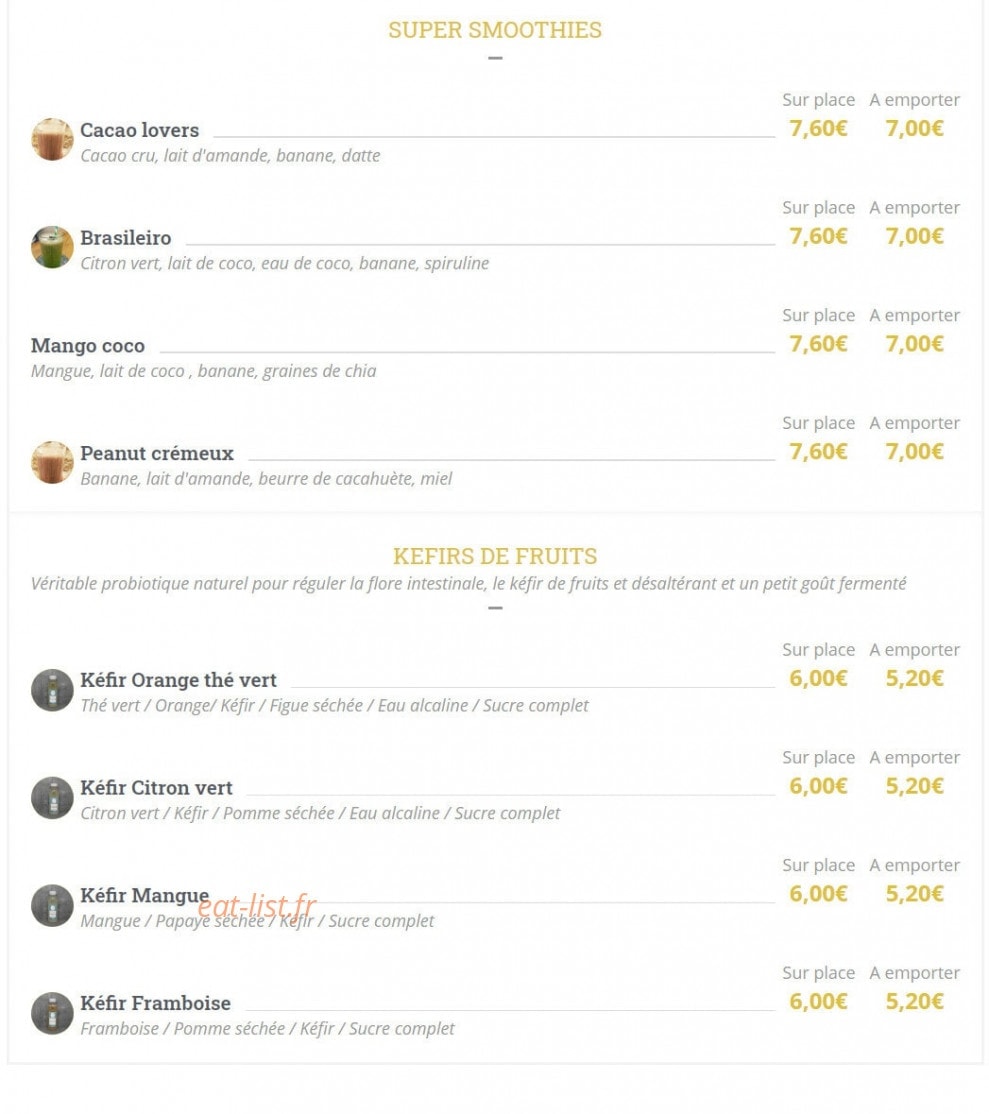Select Cacao lovers sur place price 7,60€
The width and height of the screenshot is (989, 1114).
(818, 129)
